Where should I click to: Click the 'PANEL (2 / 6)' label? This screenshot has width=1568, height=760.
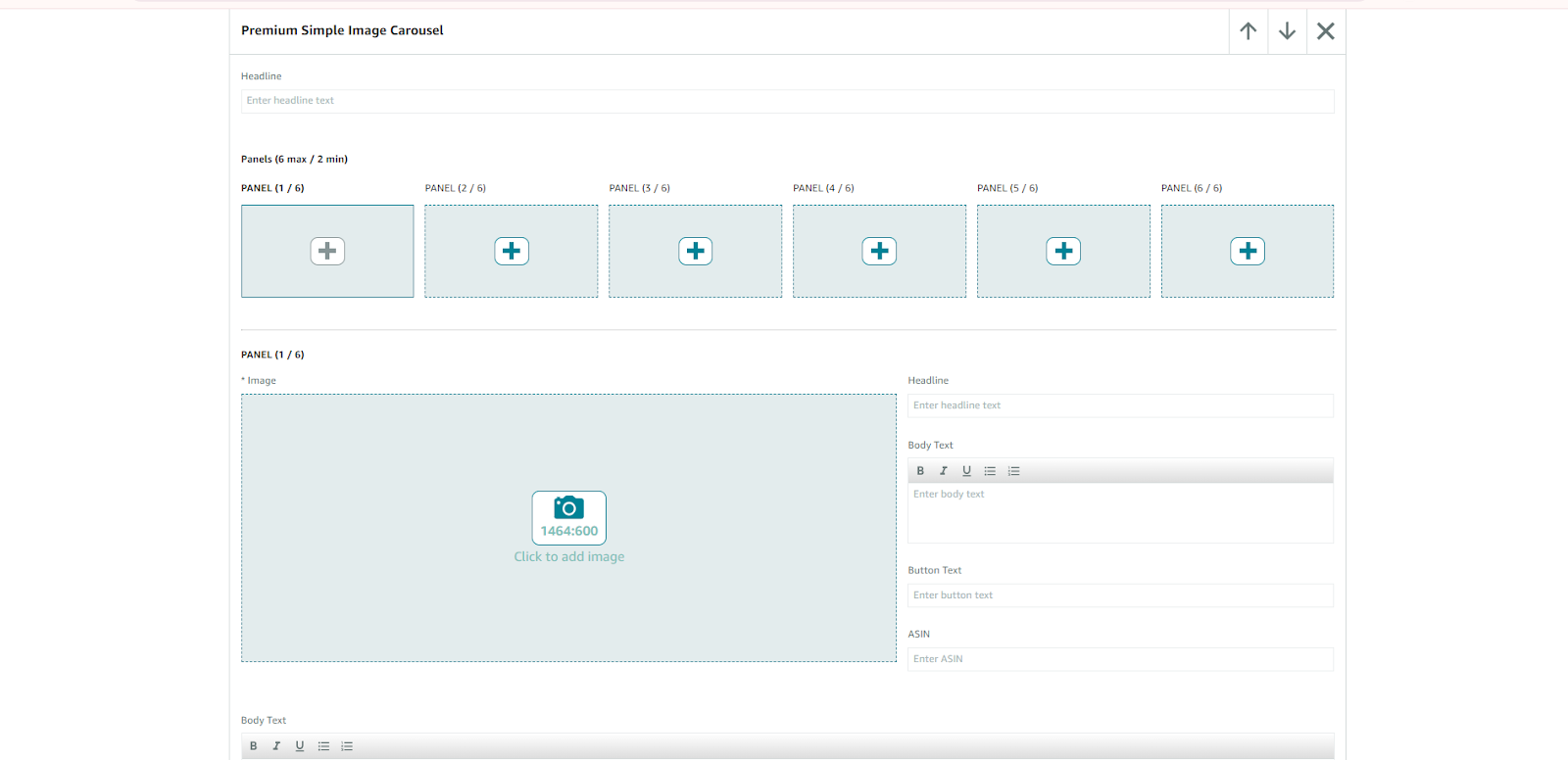(456, 188)
